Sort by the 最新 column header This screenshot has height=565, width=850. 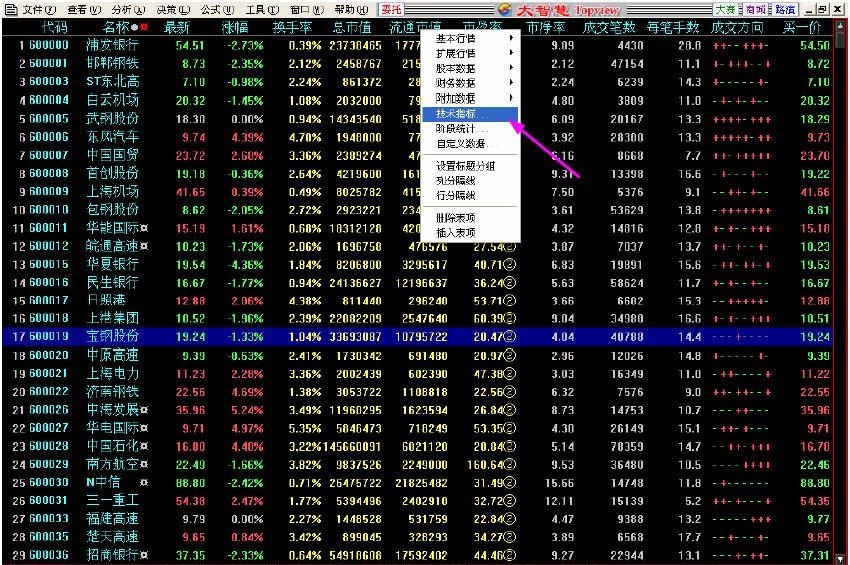(x=177, y=27)
